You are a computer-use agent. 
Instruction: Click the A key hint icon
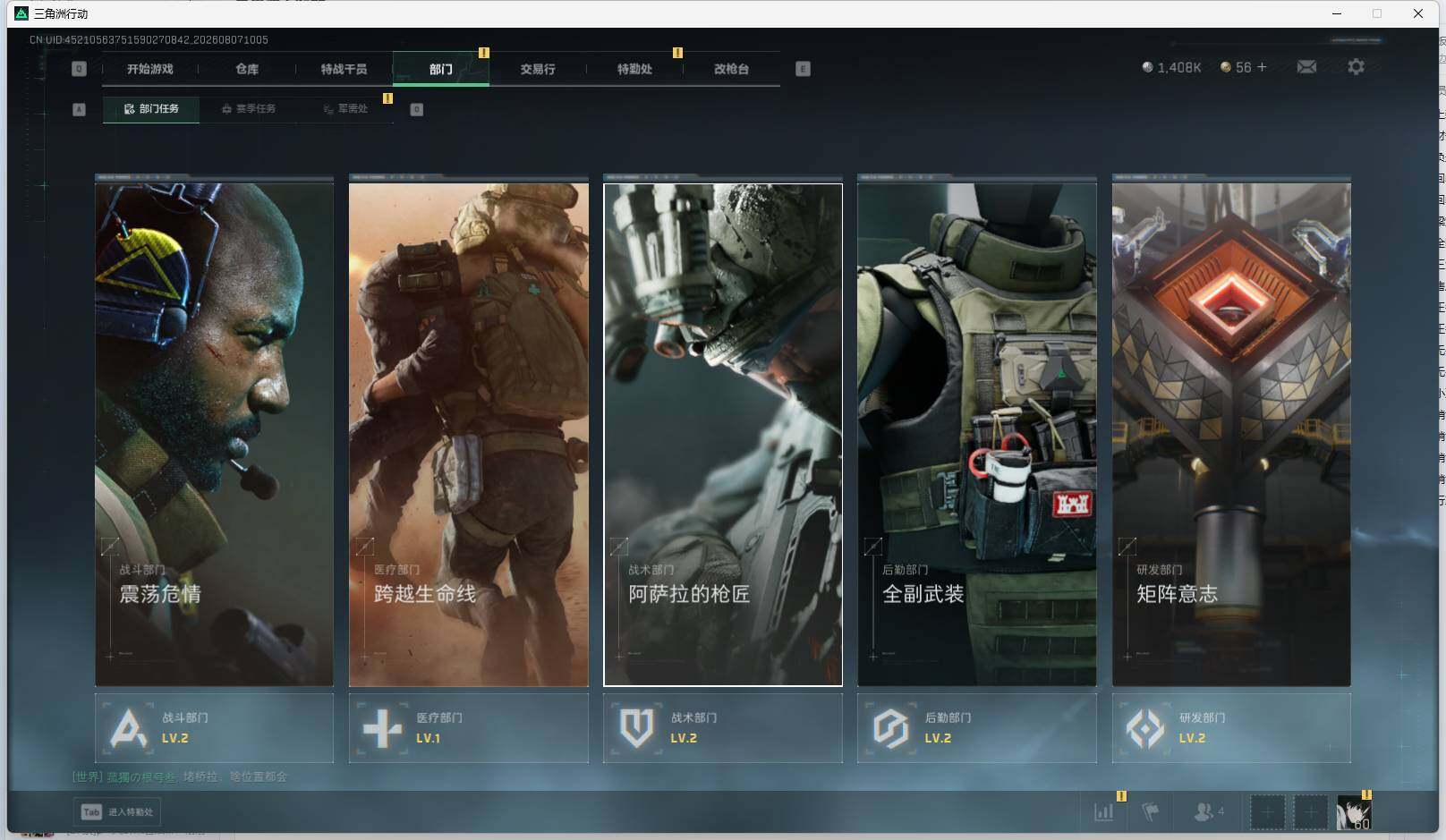click(79, 109)
